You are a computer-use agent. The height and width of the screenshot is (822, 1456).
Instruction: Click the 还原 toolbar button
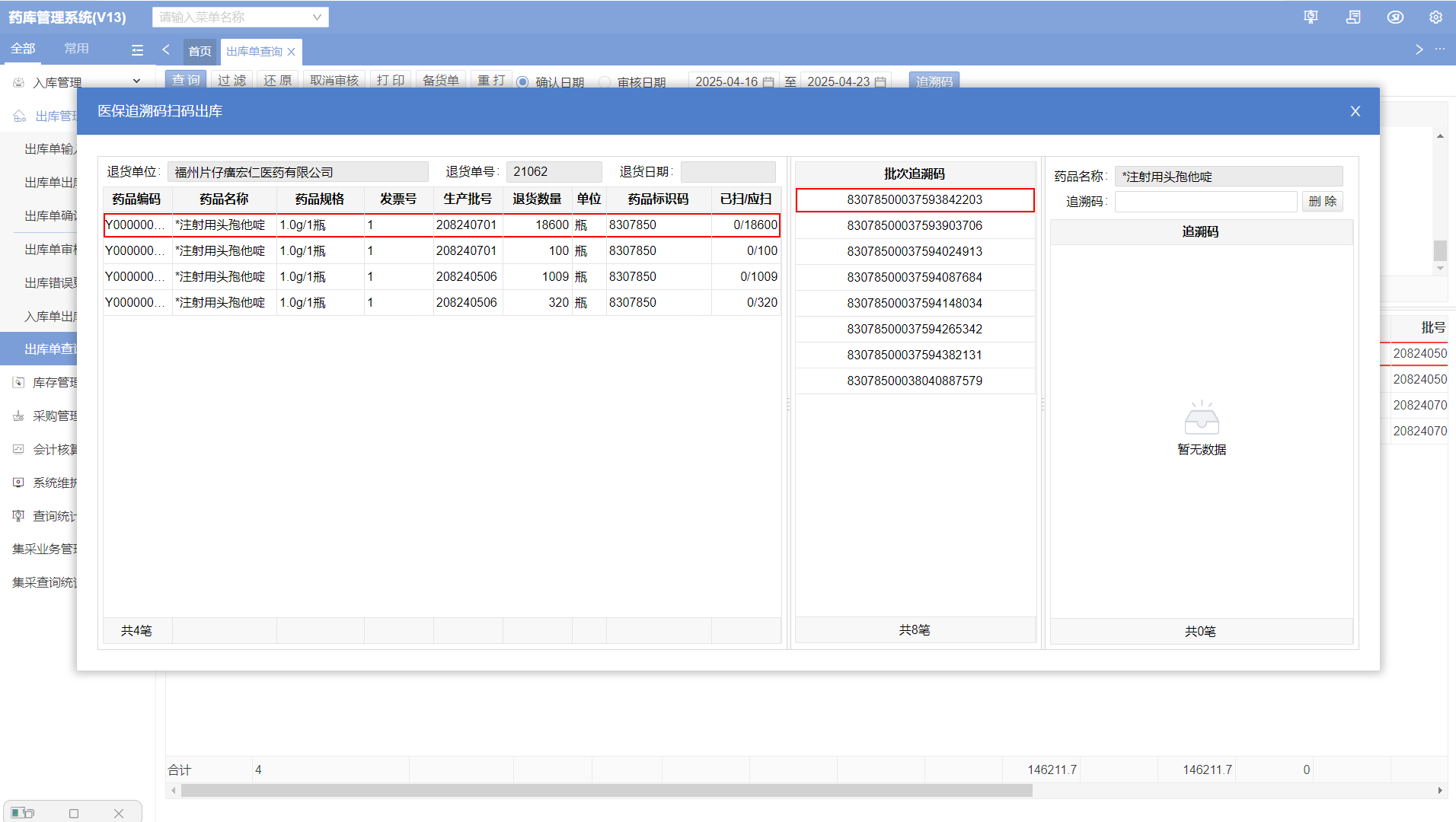(277, 80)
